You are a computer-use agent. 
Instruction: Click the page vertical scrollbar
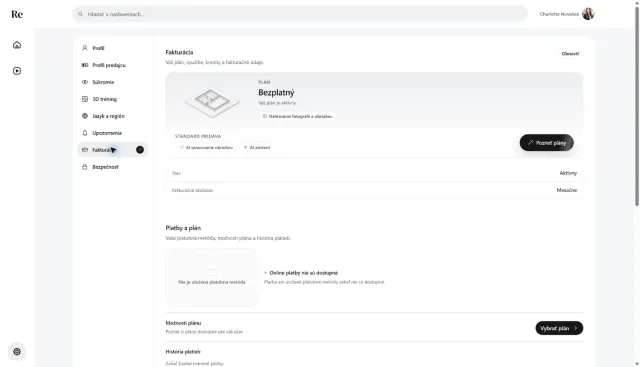coord(637,106)
